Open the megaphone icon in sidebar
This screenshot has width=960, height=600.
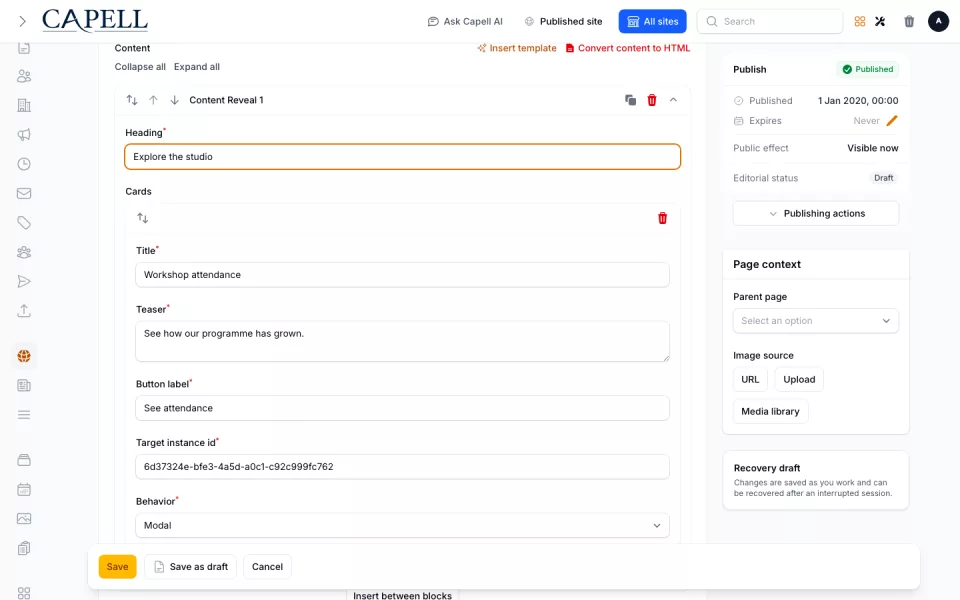[x=24, y=135]
